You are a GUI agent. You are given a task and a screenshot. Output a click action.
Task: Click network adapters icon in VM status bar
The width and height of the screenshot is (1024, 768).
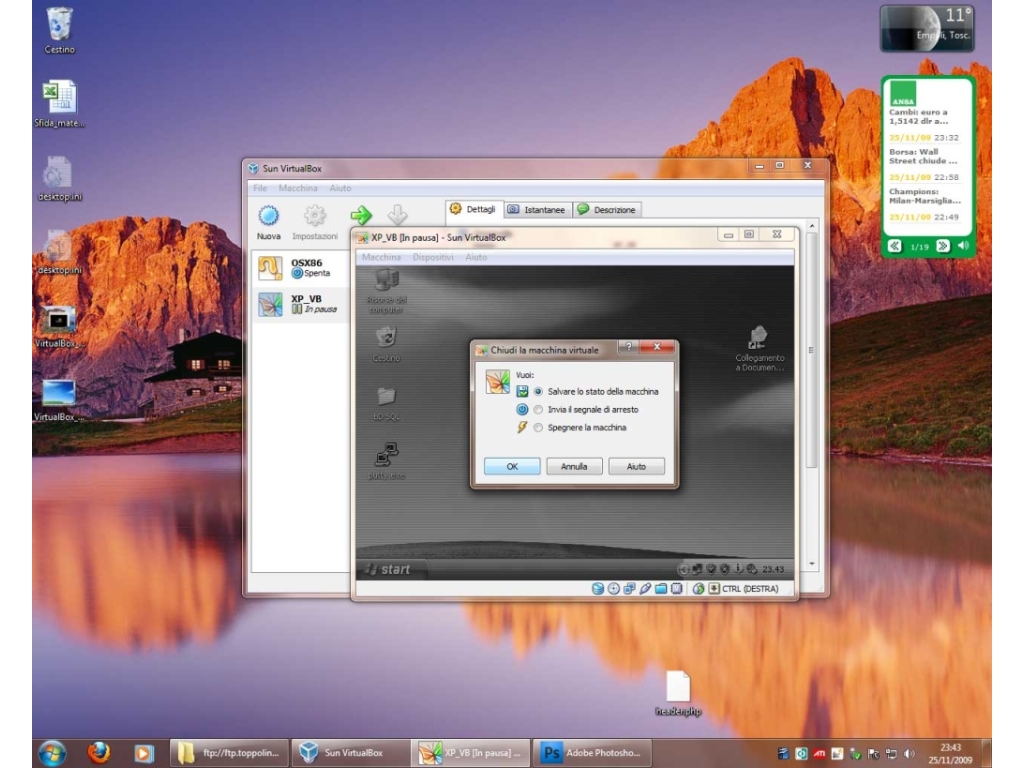pos(629,588)
